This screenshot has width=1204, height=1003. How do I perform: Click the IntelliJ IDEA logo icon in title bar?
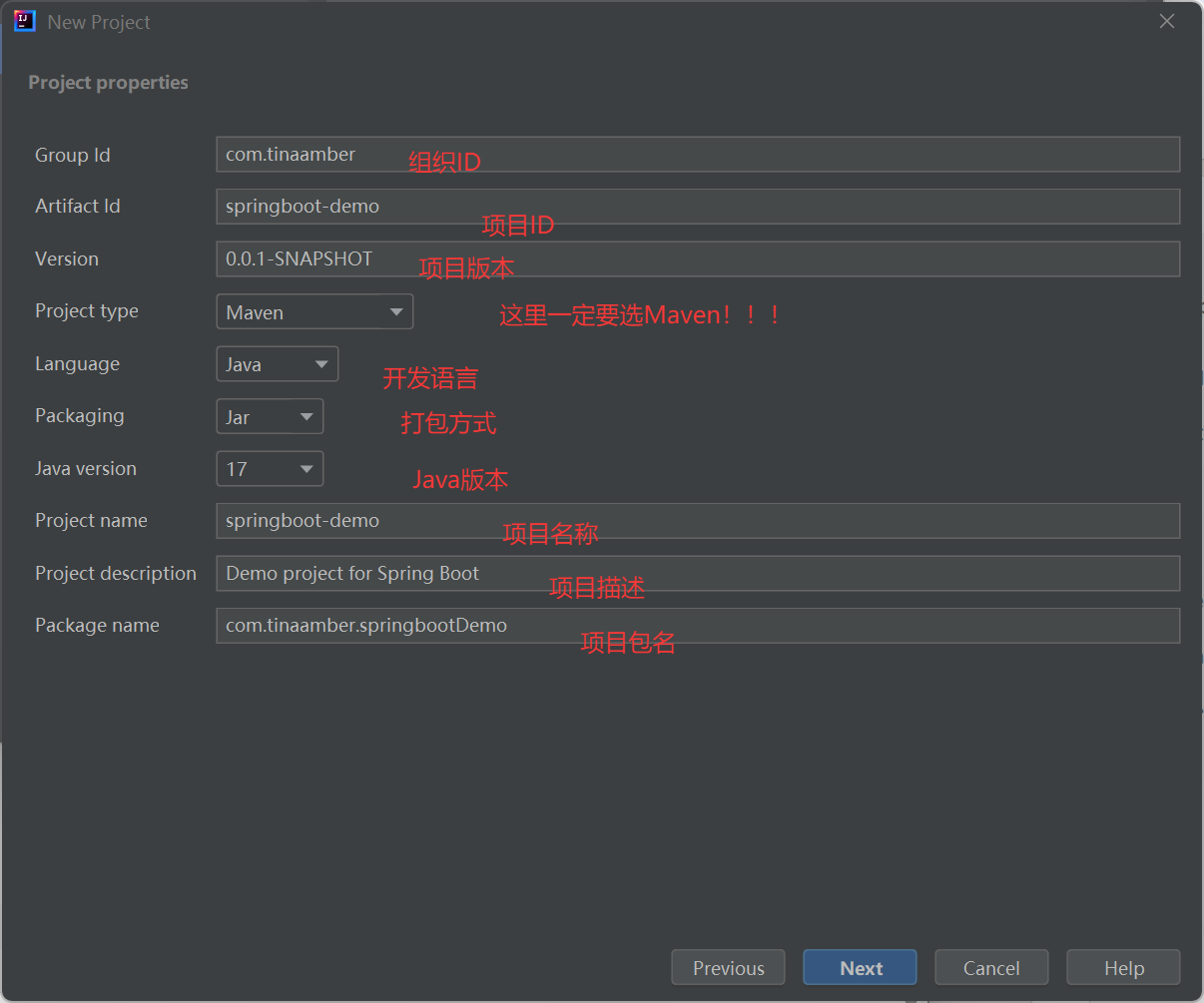pyautogui.click(x=25, y=22)
